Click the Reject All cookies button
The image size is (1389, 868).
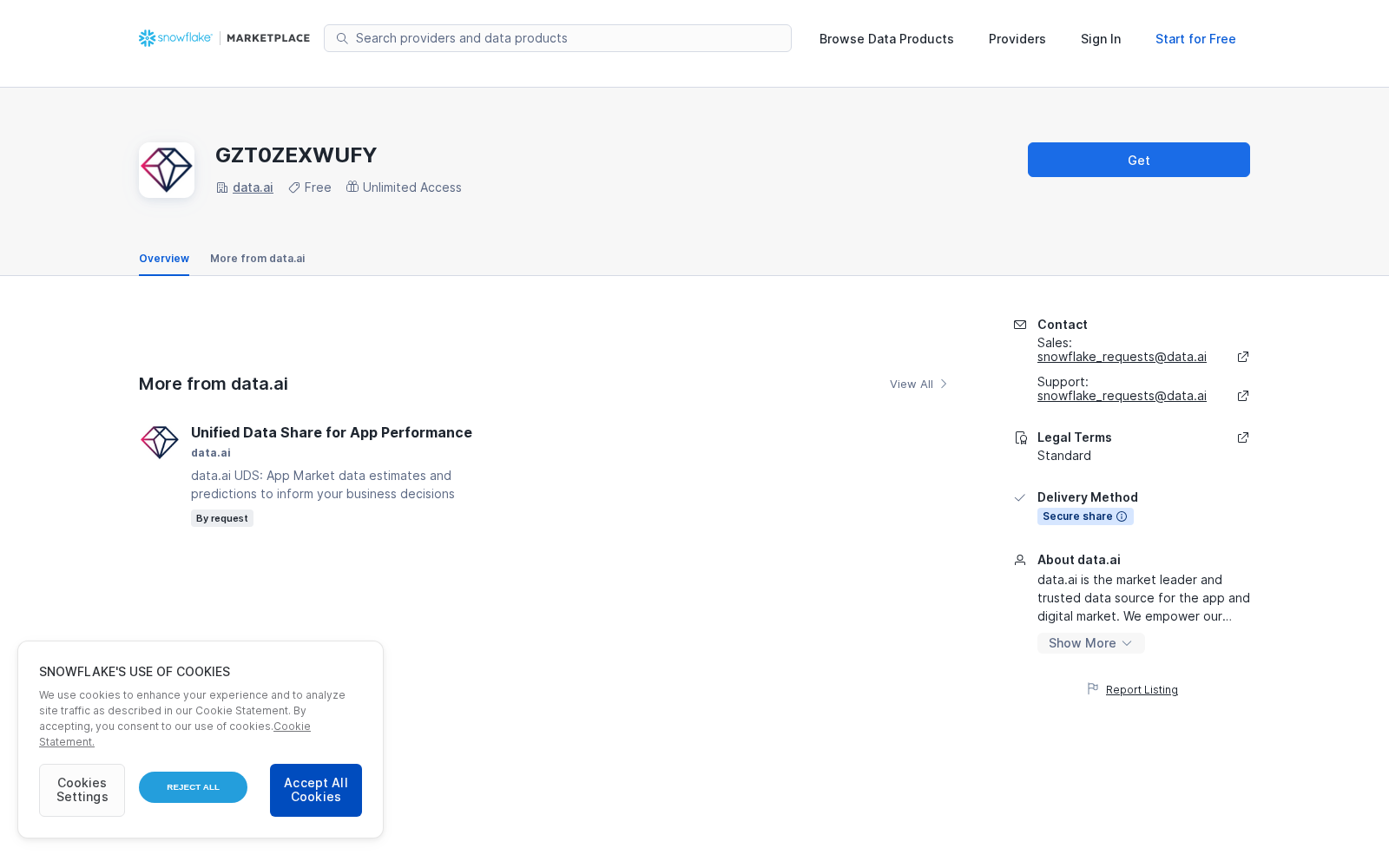pos(193,787)
